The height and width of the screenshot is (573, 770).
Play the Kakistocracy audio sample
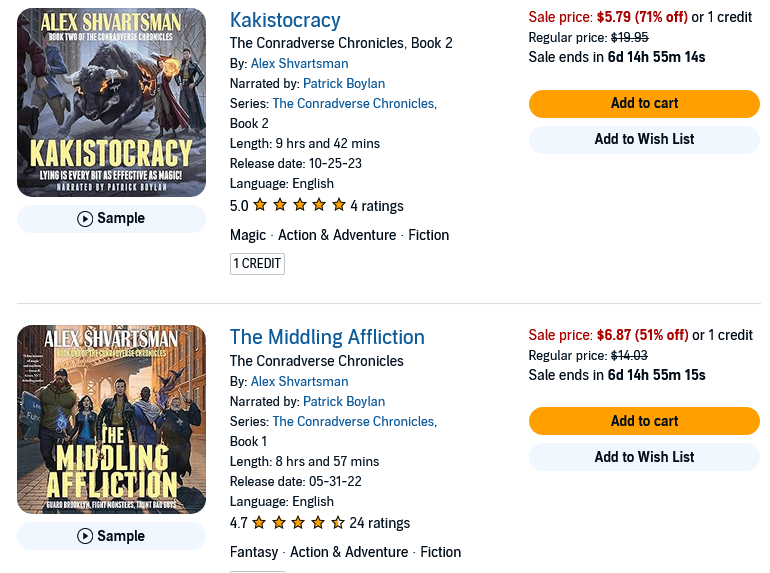pyautogui.click(x=111, y=219)
